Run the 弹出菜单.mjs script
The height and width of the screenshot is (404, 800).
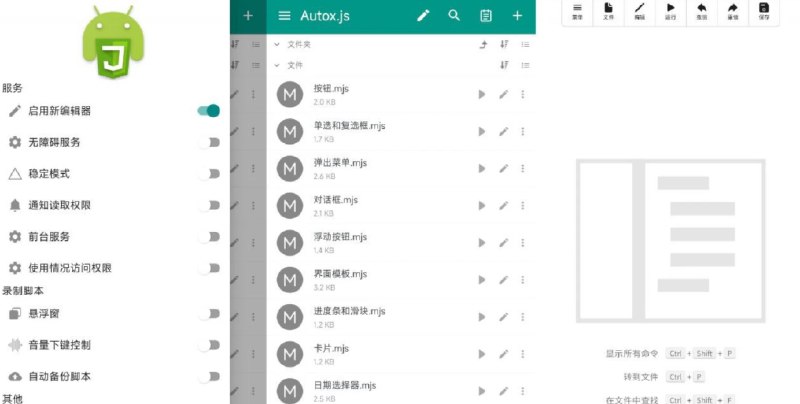481,168
